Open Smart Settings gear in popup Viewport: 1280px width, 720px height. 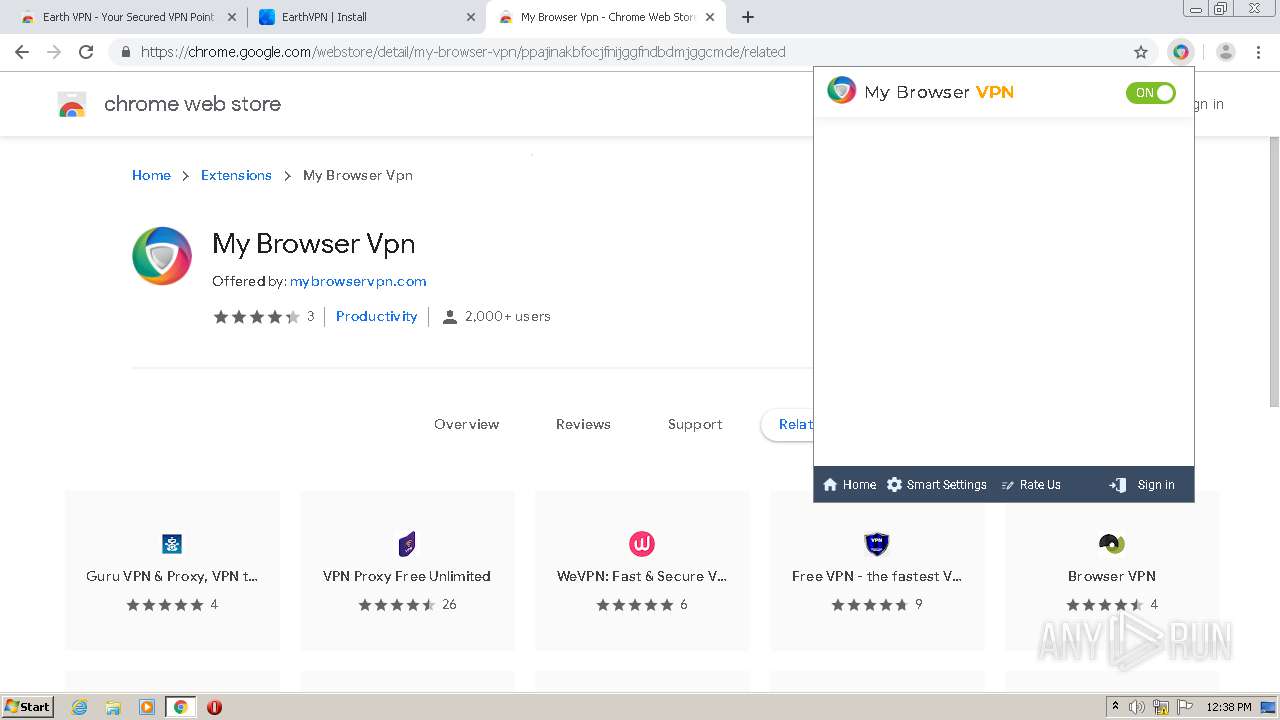click(x=936, y=485)
